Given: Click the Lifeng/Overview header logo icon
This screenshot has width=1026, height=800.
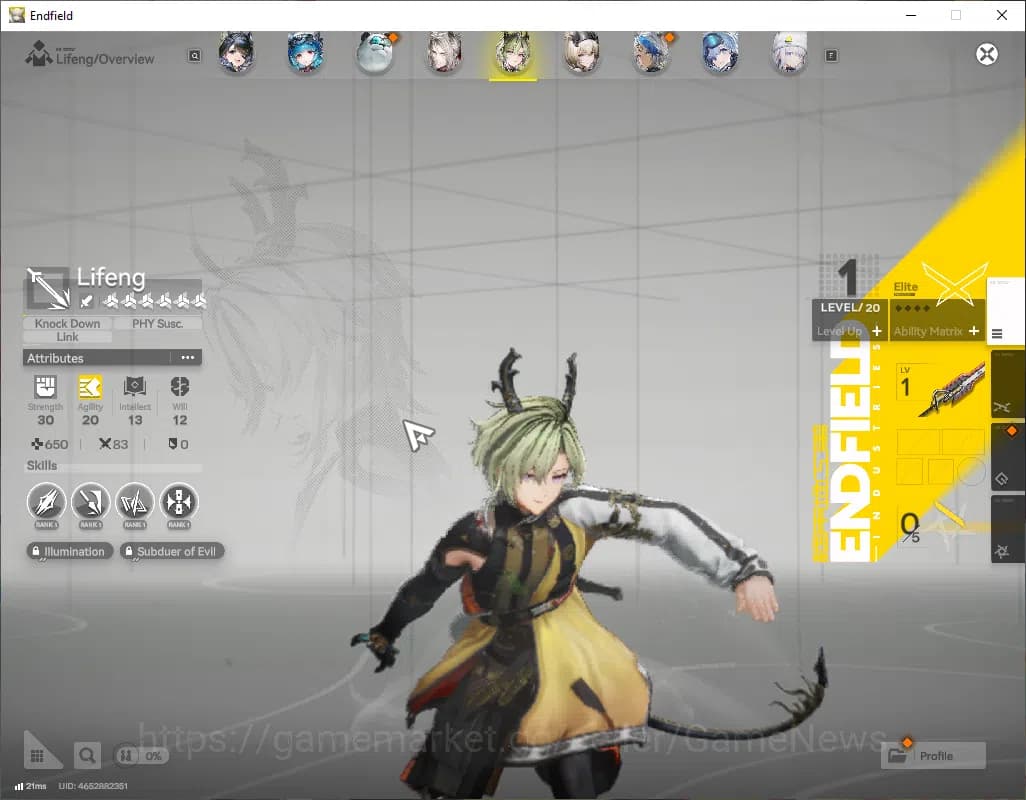Looking at the screenshot, I should point(39,54).
